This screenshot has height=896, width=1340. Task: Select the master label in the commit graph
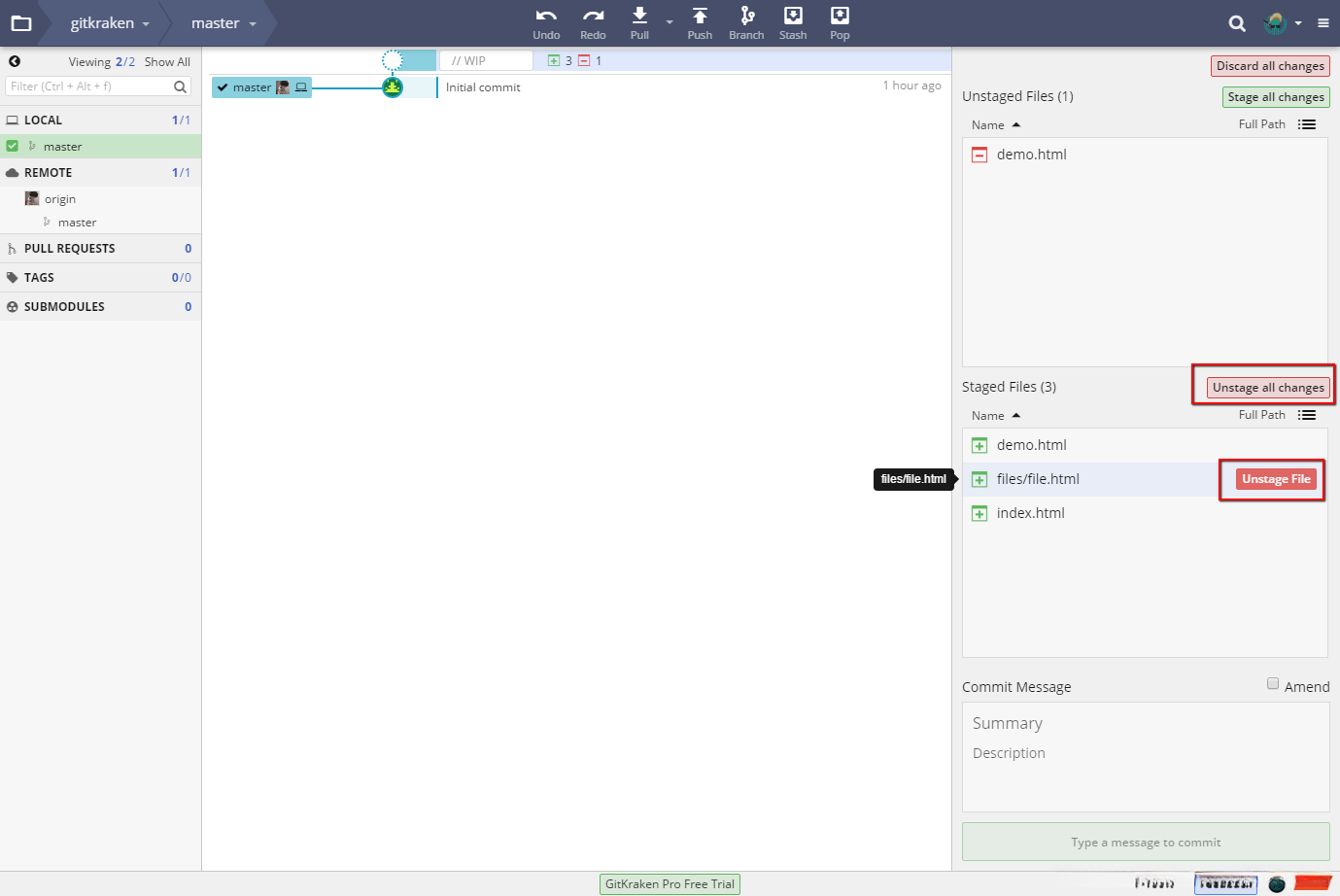[x=261, y=87]
